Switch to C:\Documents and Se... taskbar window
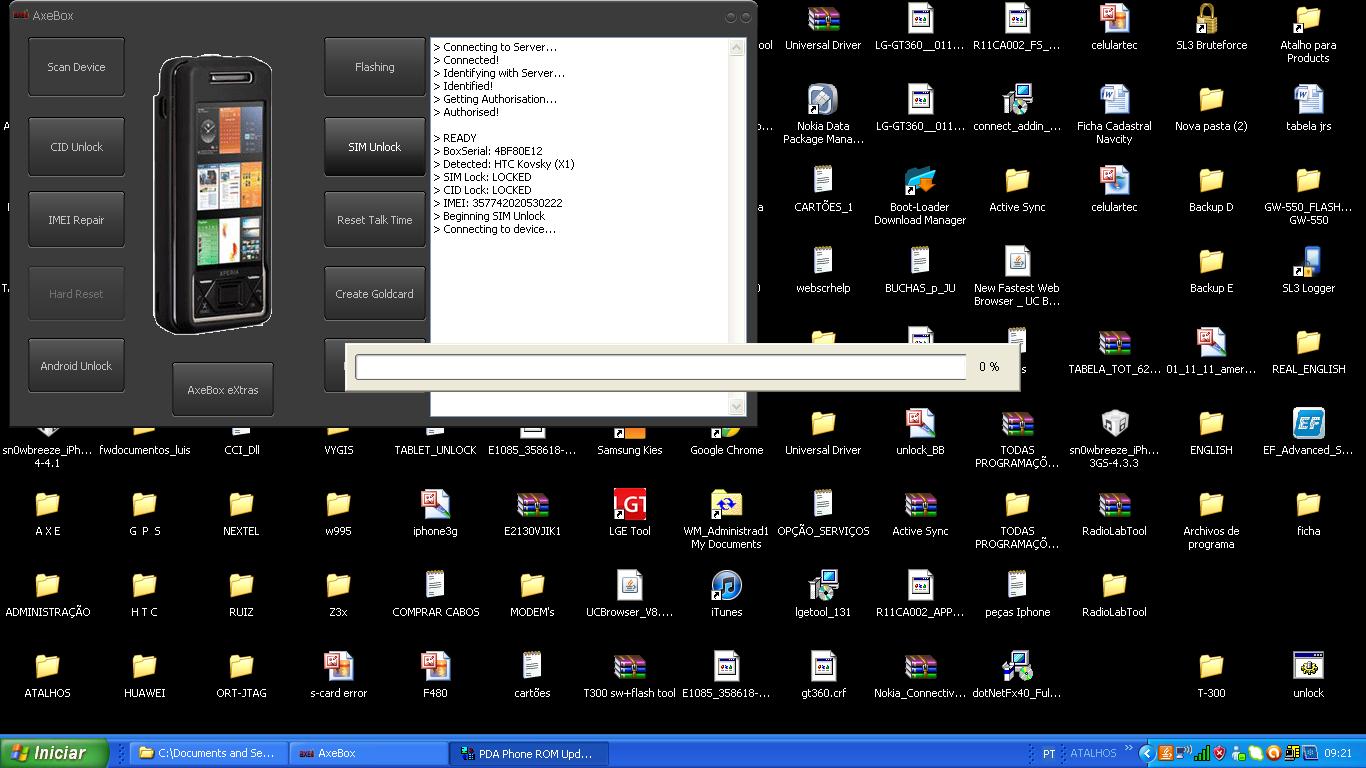 point(208,753)
